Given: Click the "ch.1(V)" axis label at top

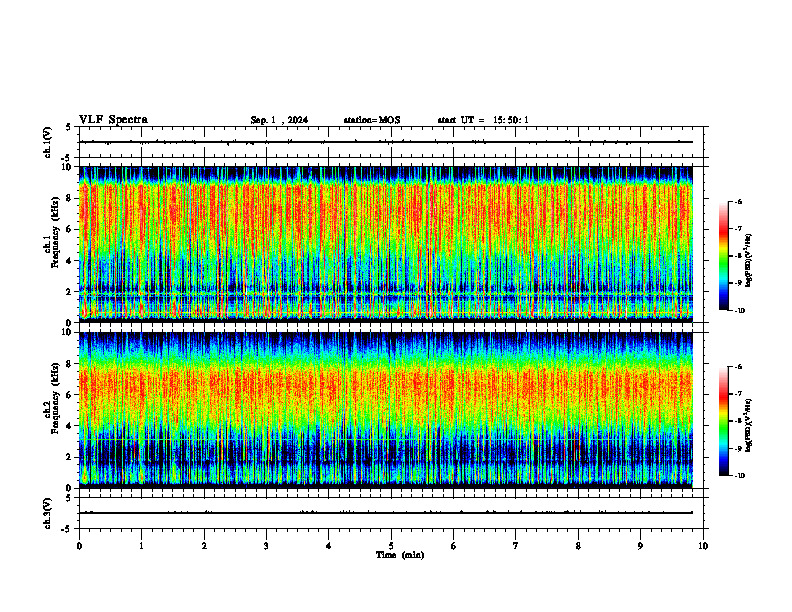Looking at the screenshot, I should [47, 142].
